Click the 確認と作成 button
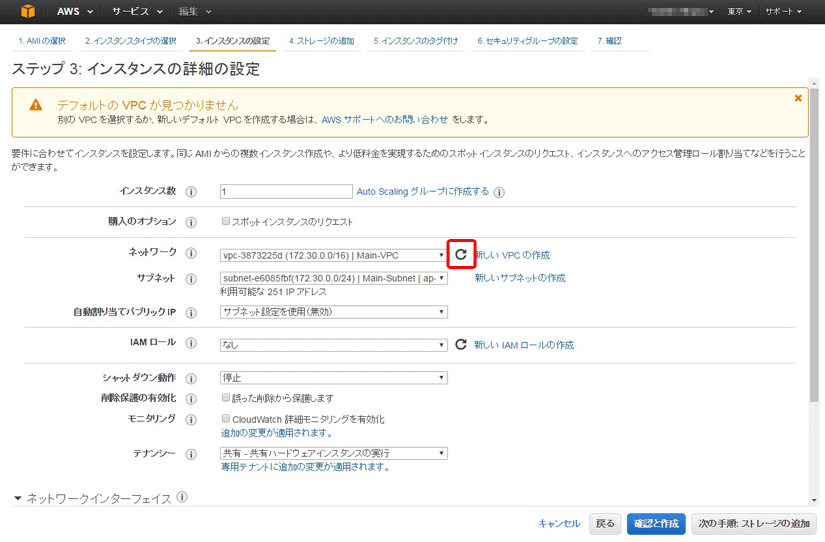Screen dimensions: 825x542 click(x=656, y=523)
